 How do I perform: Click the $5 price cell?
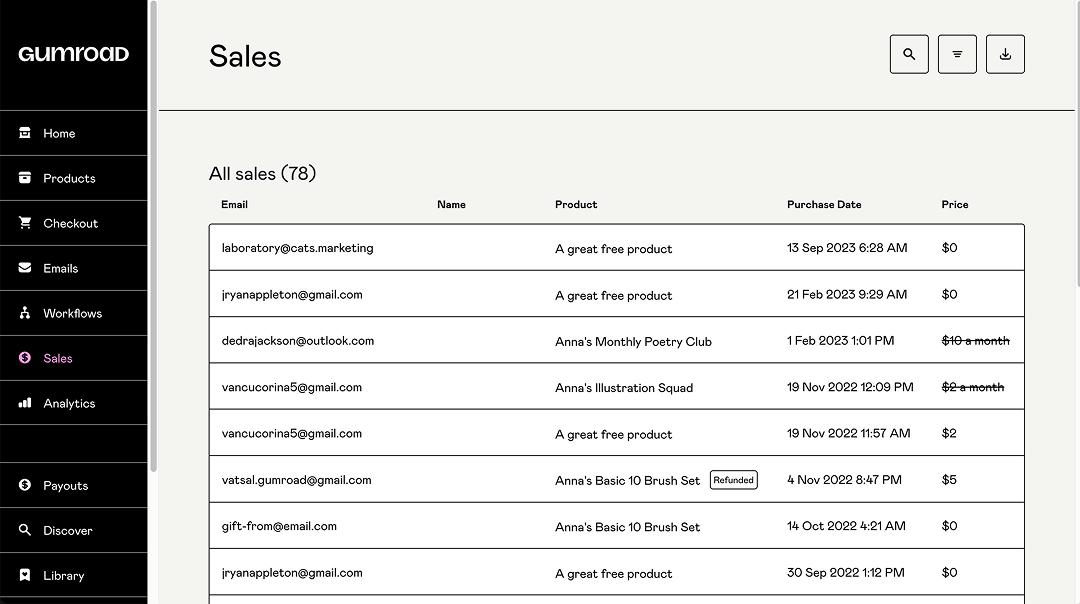tap(949, 479)
